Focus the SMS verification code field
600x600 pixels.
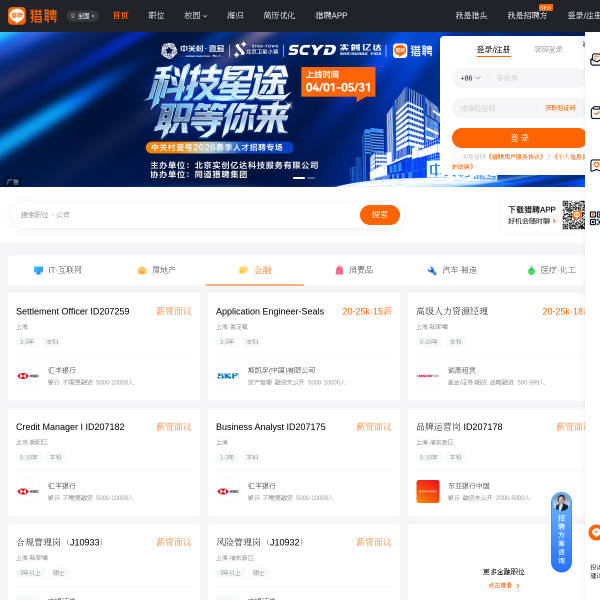coord(496,108)
